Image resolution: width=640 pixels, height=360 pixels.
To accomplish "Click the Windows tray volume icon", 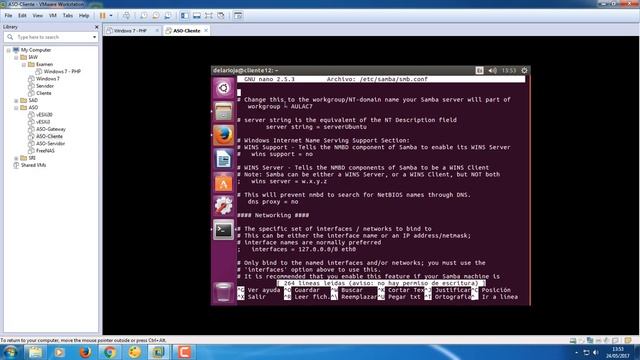I will [596, 352].
